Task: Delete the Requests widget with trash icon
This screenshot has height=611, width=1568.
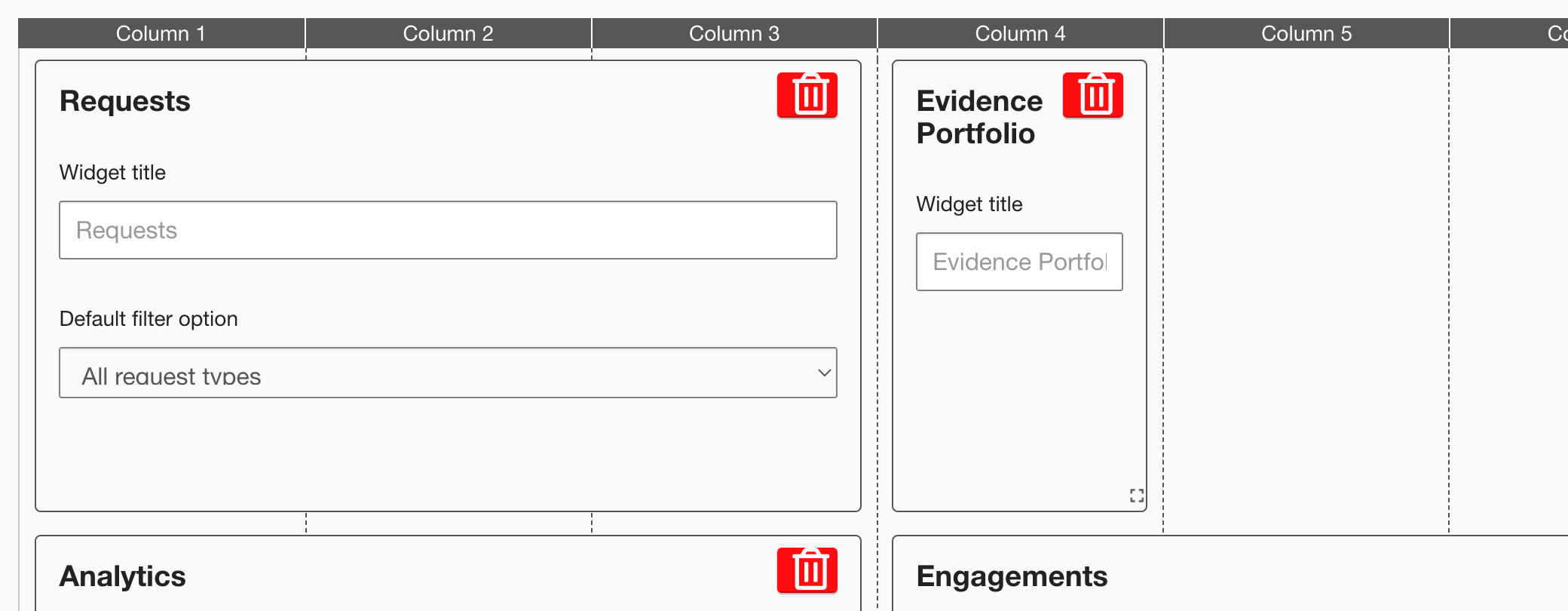Action: 807,95
